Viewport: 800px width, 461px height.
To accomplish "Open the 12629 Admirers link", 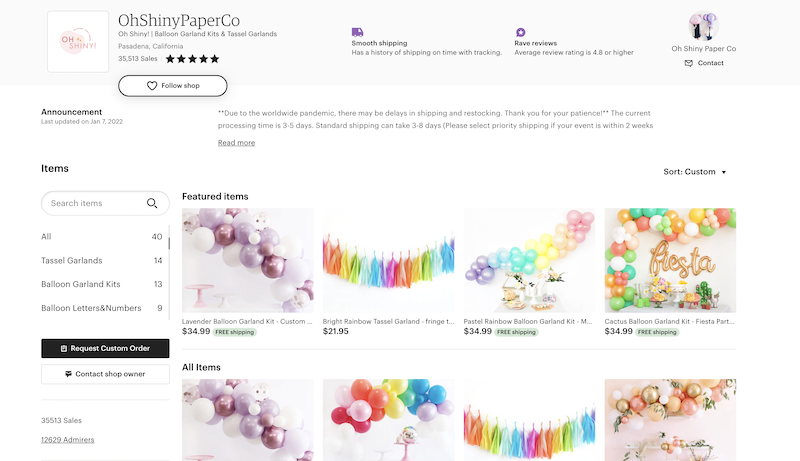I will click(69, 439).
